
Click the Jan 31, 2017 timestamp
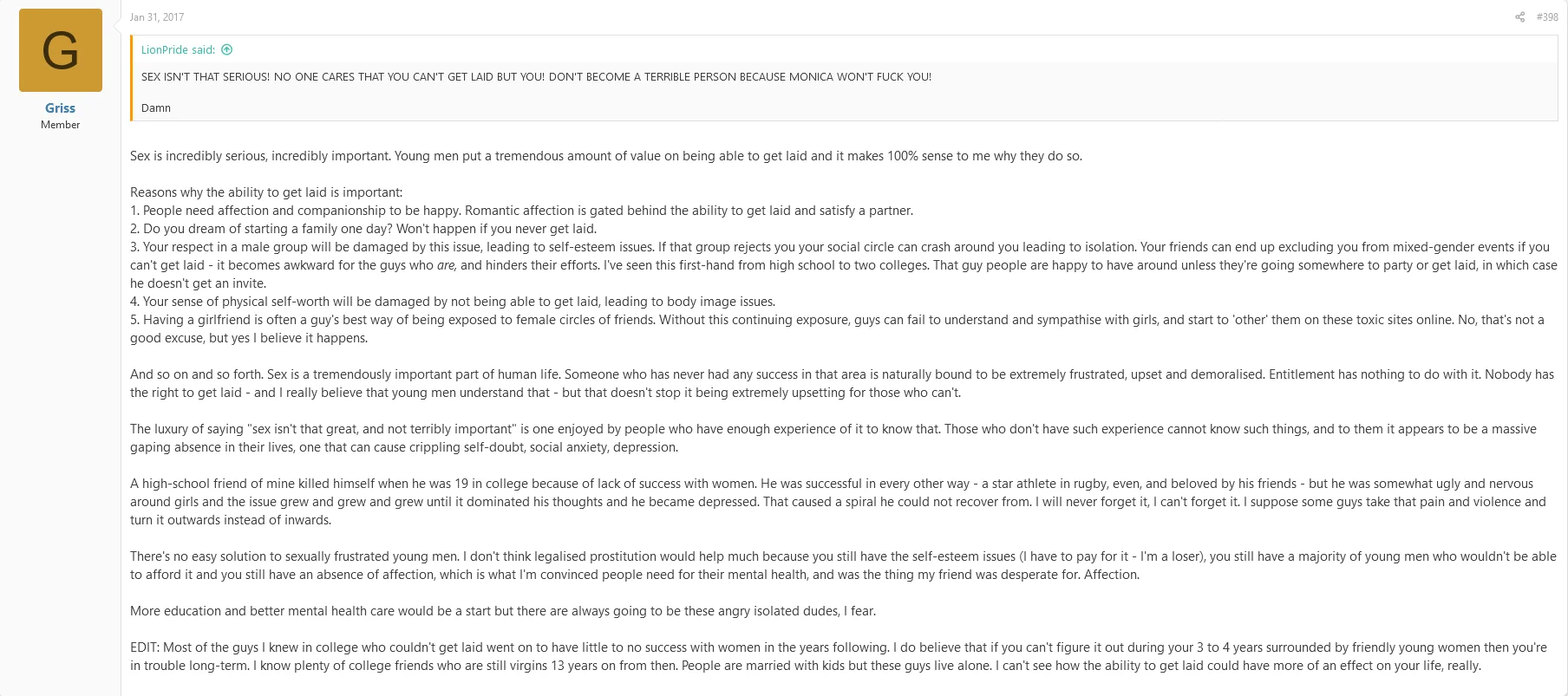[x=157, y=17]
